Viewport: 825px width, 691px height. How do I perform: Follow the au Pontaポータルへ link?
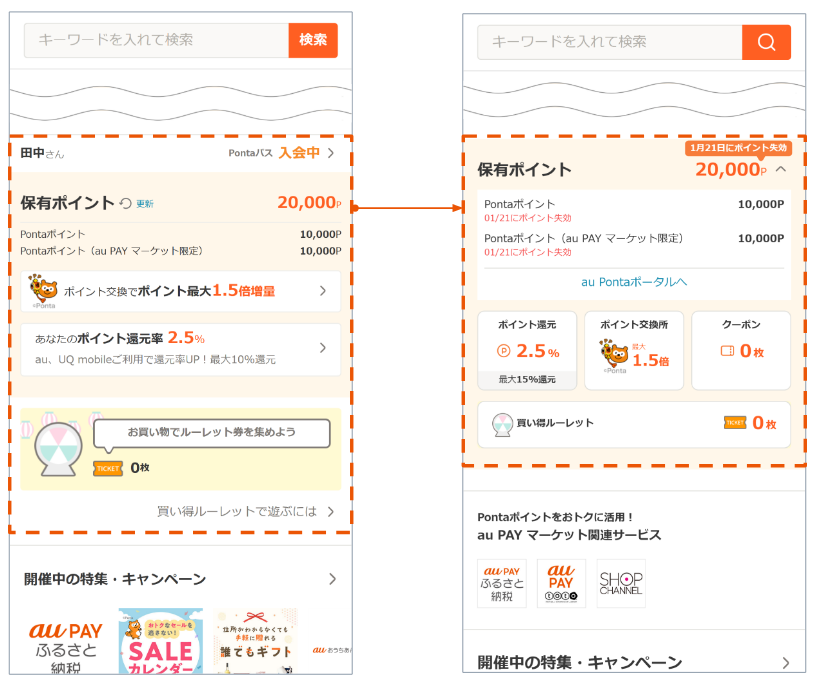click(x=634, y=282)
